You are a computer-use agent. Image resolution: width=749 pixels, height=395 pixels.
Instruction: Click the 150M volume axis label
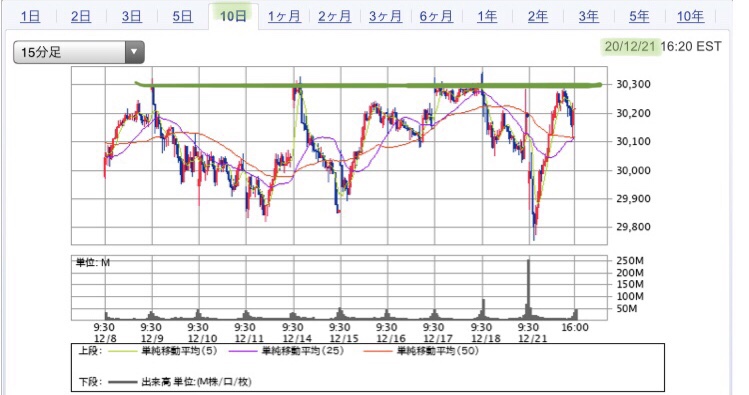click(x=630, y=284)
